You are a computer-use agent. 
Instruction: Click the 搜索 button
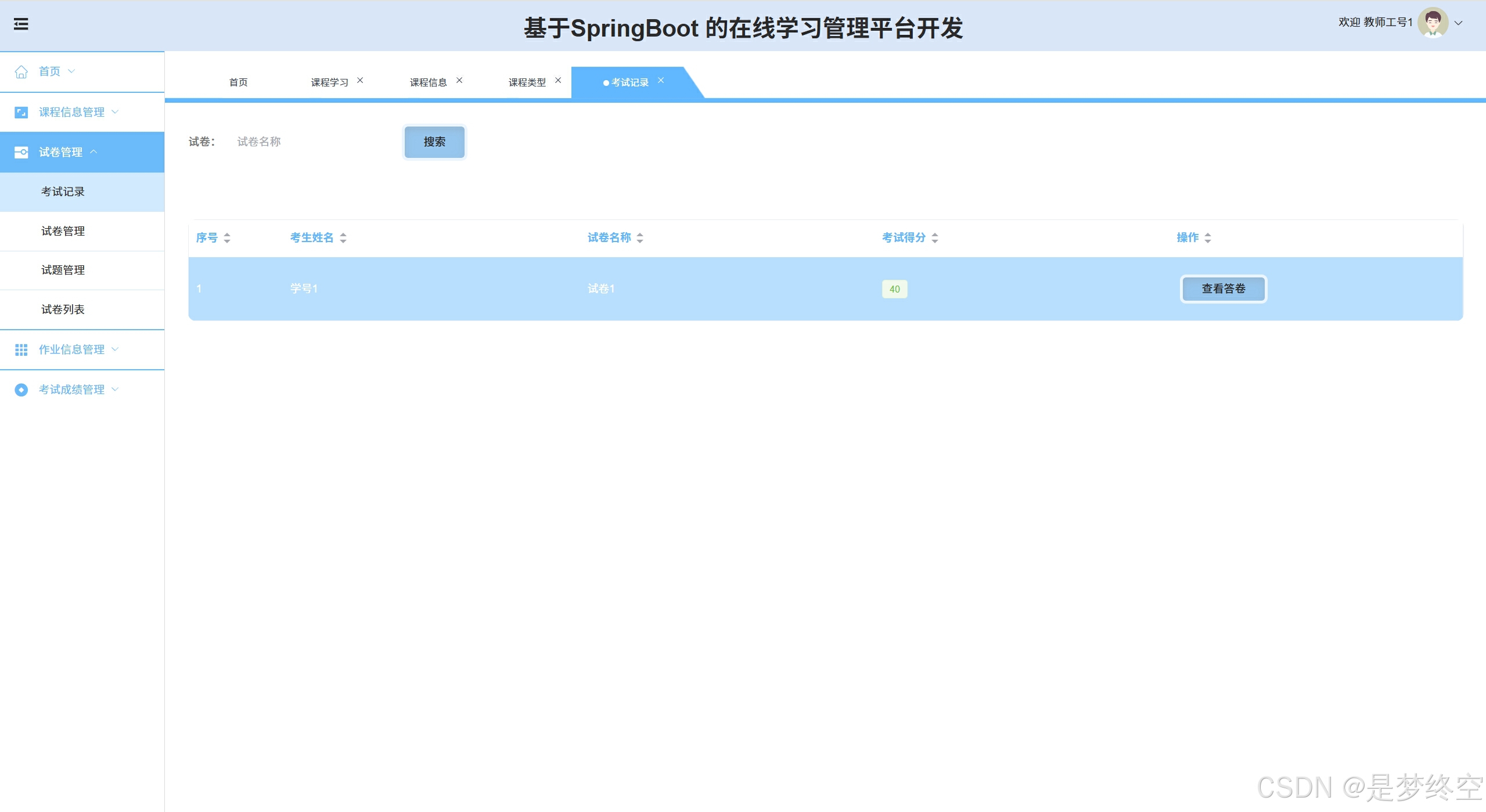(434, 142)
